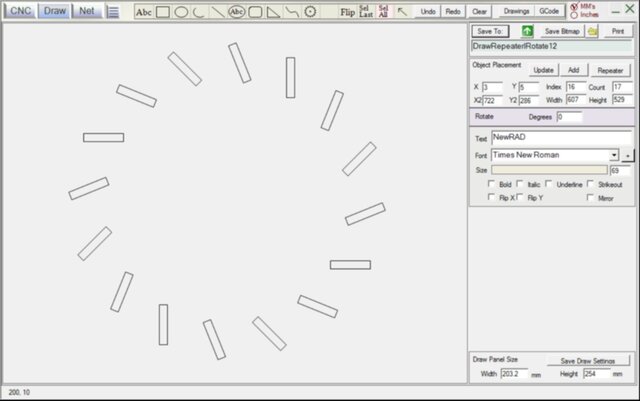Image resolution: width=640 pixels, height=401 pixels.
Task: Click the arrow pointer select tool
Action: 402,12
